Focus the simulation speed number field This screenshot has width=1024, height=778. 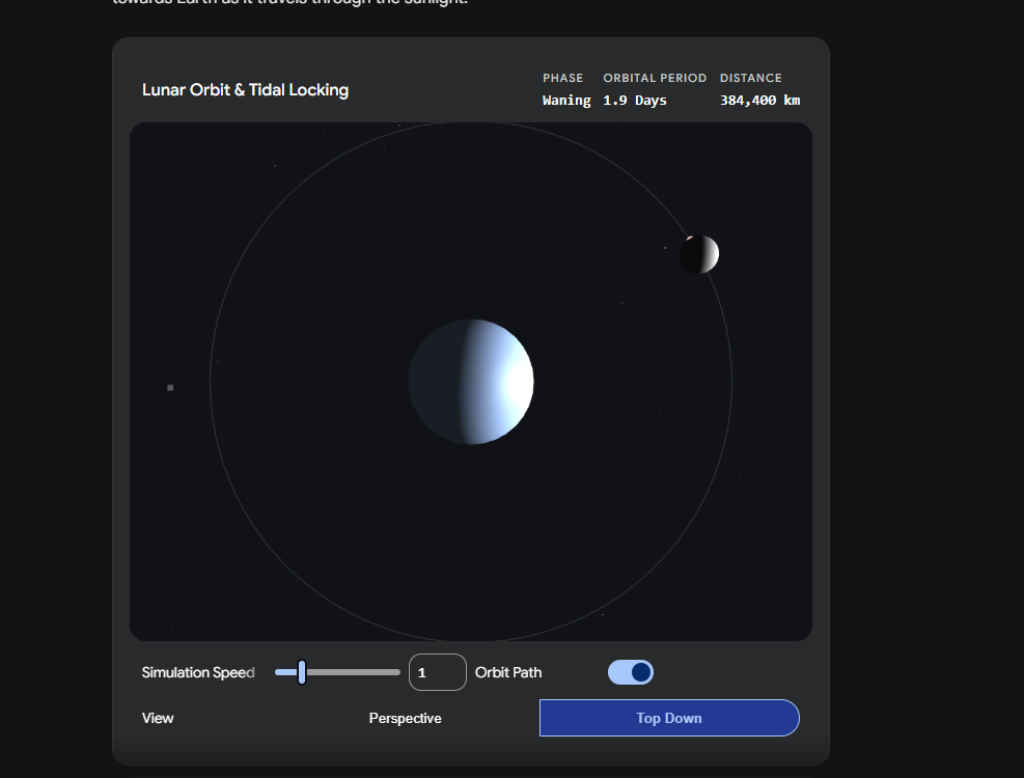(x=437, y=672)
